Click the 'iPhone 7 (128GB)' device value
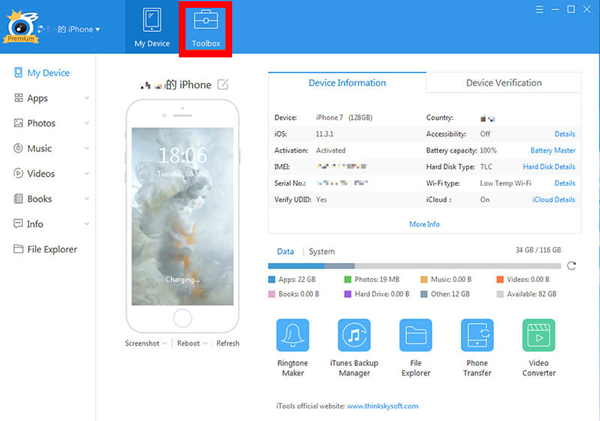The width and height of the screenshot is (600, 421). (x=344, y=117)
